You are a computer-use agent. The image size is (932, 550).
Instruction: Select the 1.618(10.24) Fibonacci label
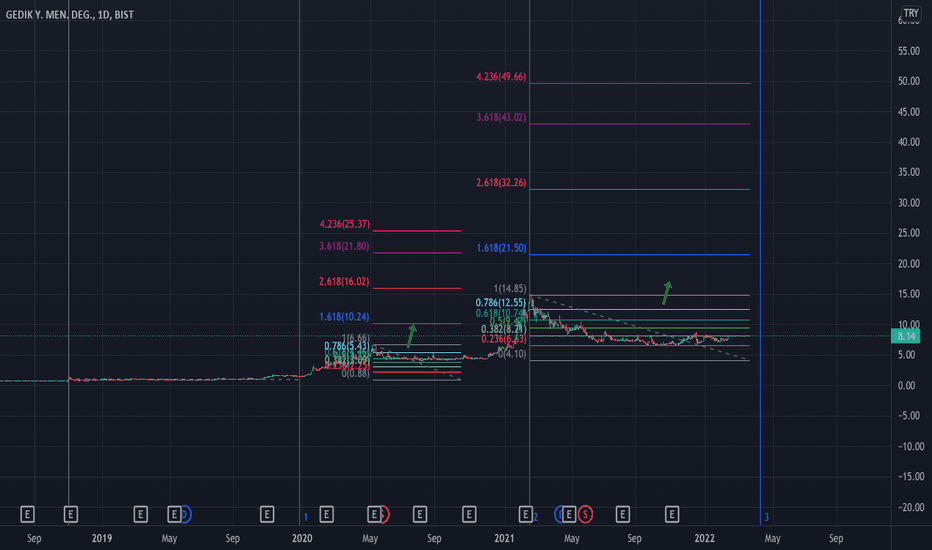344,317
